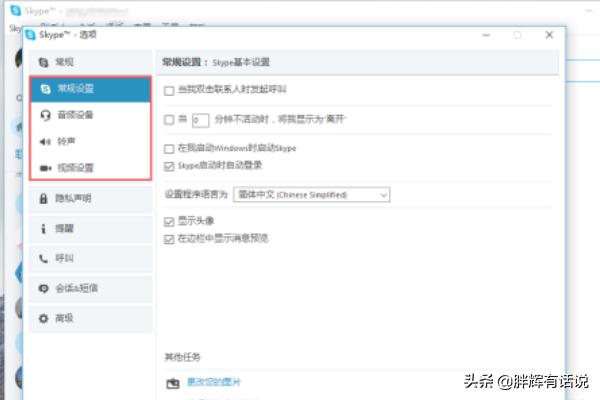Viewport: 600px width, 400px height.
Task: Click the chat bubble icon for 会话&短信
Action: pos(44,288)
